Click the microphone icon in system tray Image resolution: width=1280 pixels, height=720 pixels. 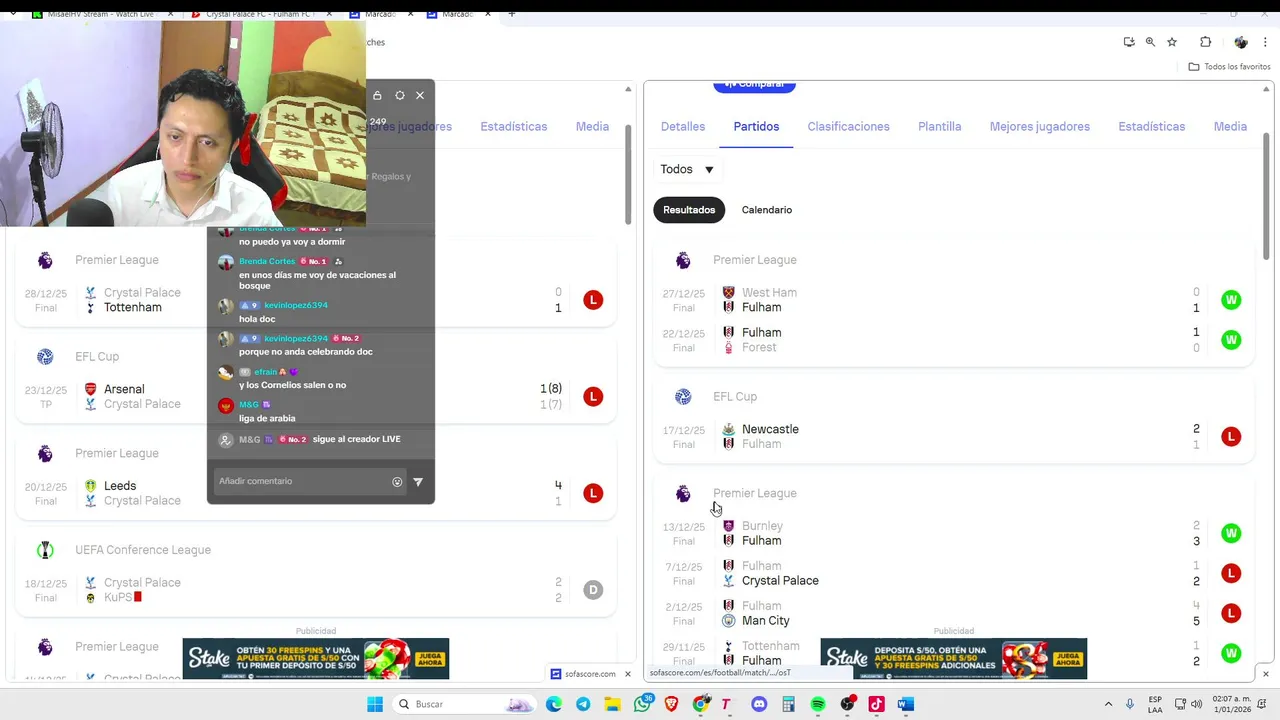click(1130, 704)
